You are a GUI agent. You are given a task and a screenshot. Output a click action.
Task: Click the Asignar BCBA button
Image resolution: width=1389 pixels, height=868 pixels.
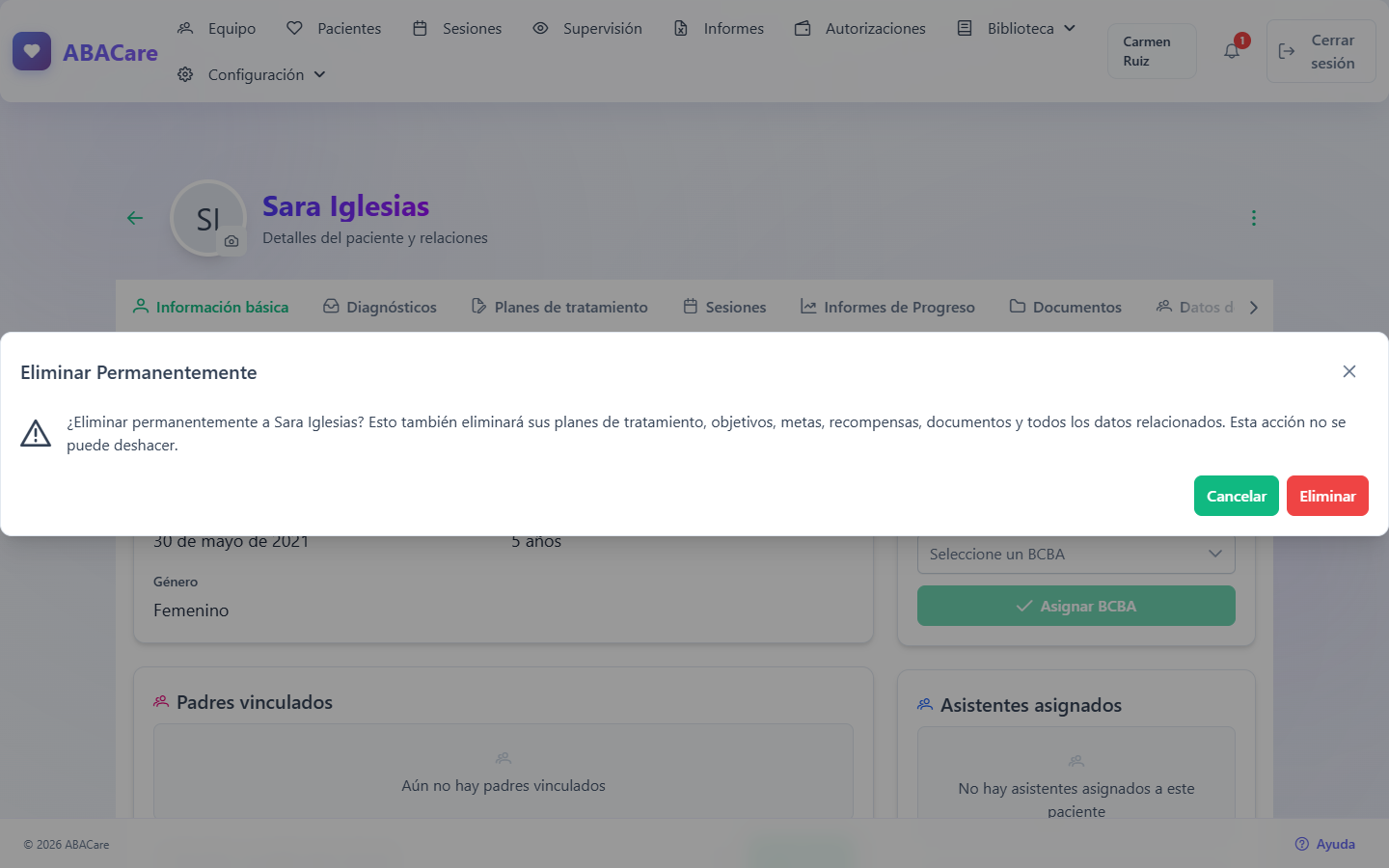coord(1076,606)
